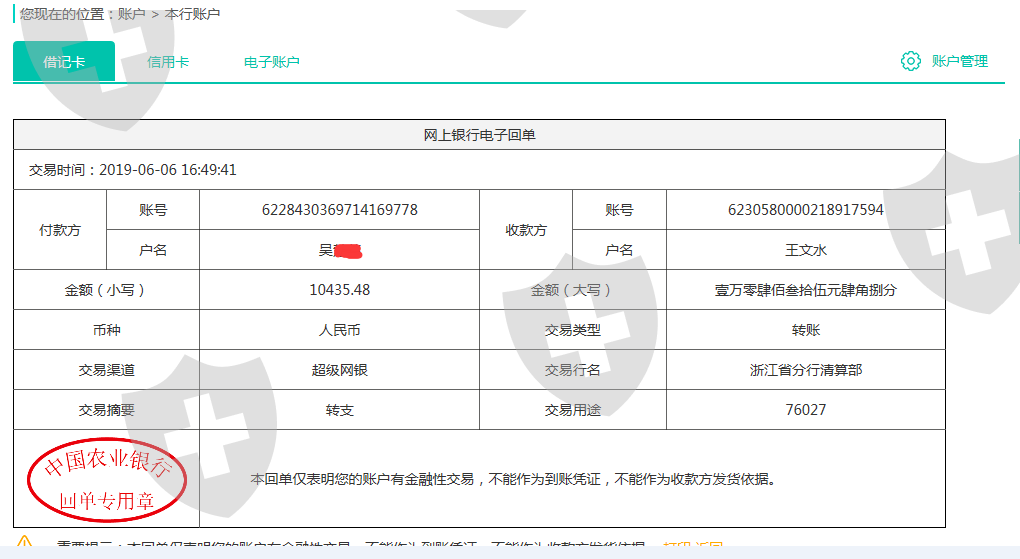Image resolution: width=1020 pixels, height=559 pixels.
Task: Select the amount 10435.48
Action: pos(340,290)
